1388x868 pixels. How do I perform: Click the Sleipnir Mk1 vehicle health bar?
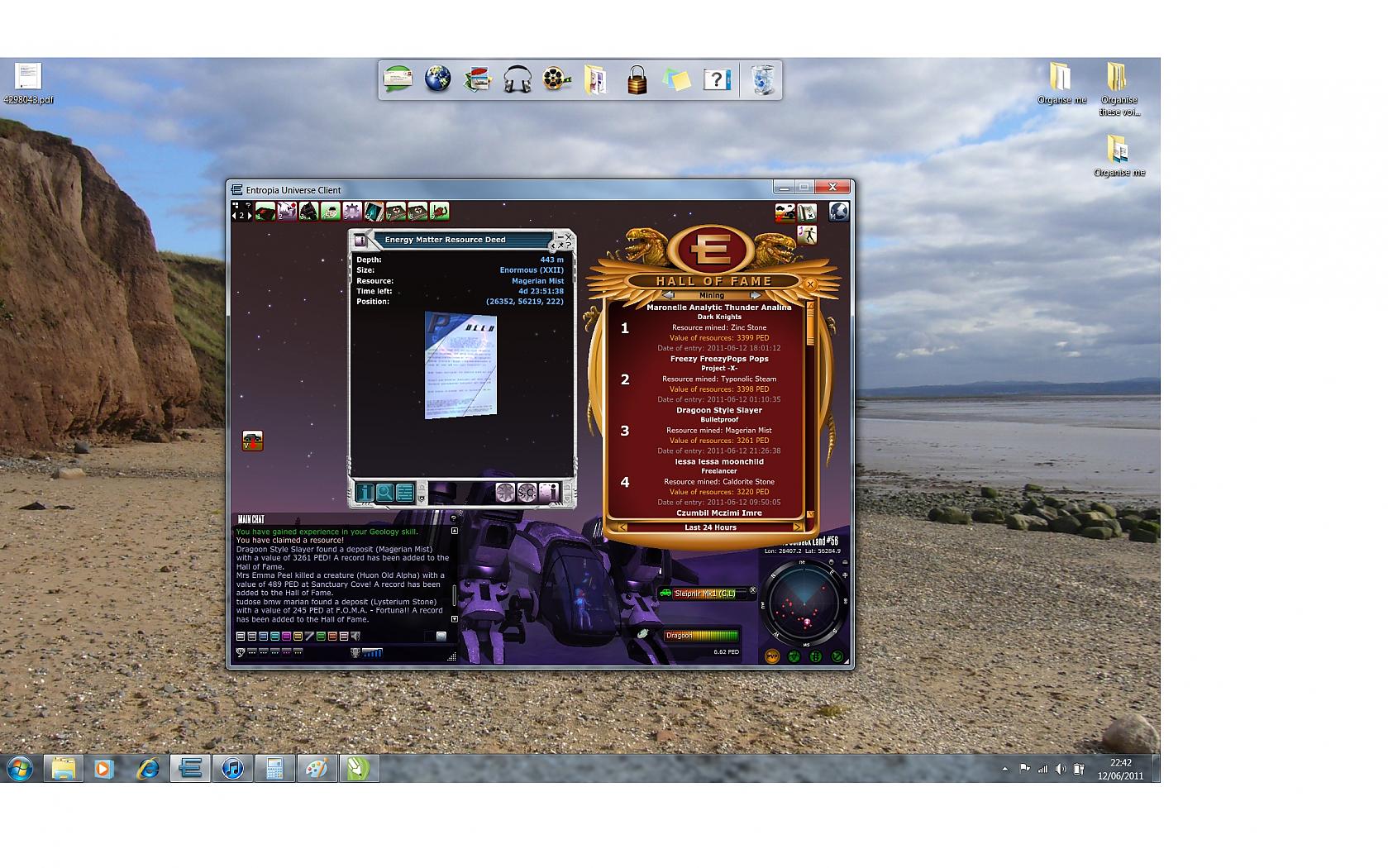tap(709, 594)
